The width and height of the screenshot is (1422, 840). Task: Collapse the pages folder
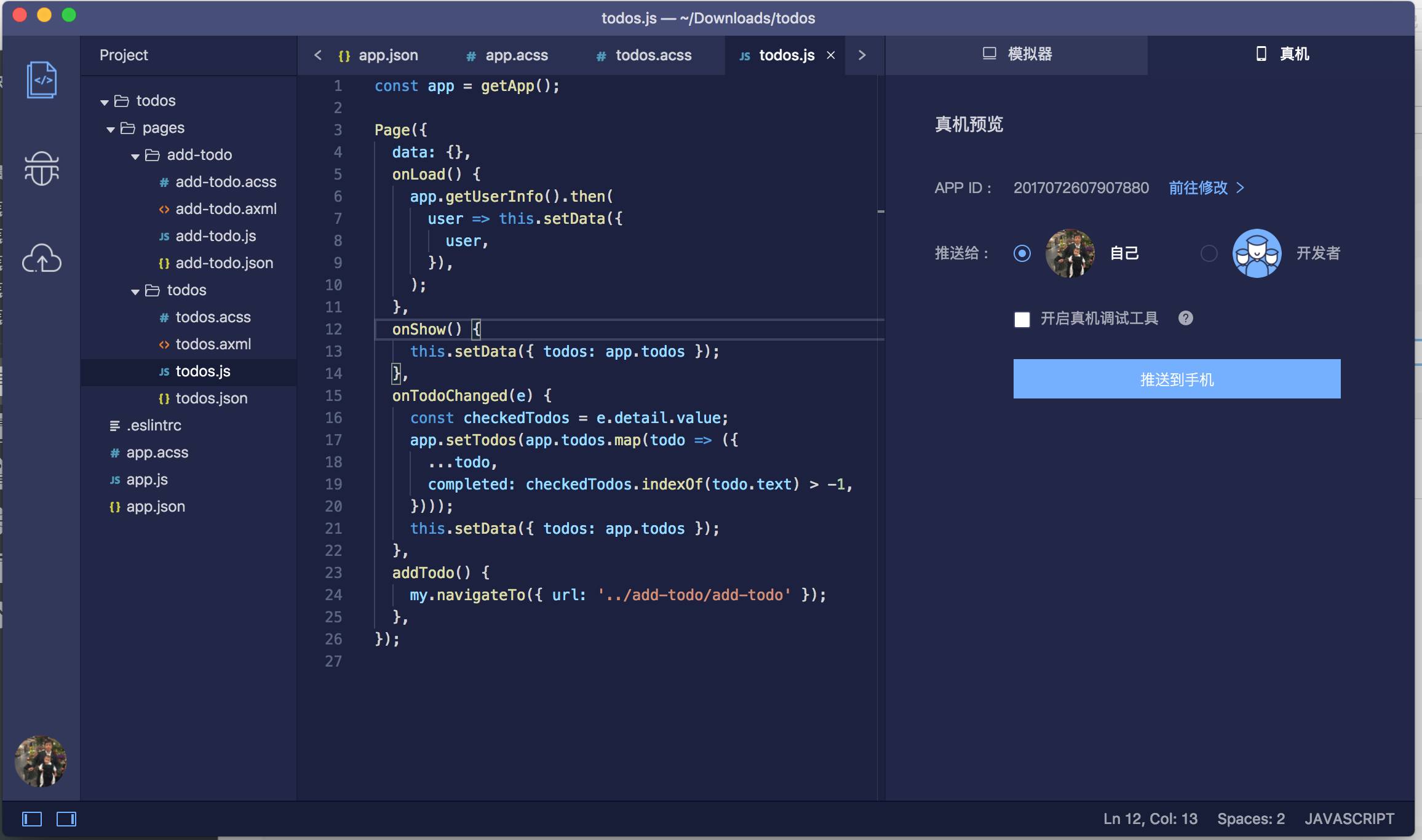point(111,129)
